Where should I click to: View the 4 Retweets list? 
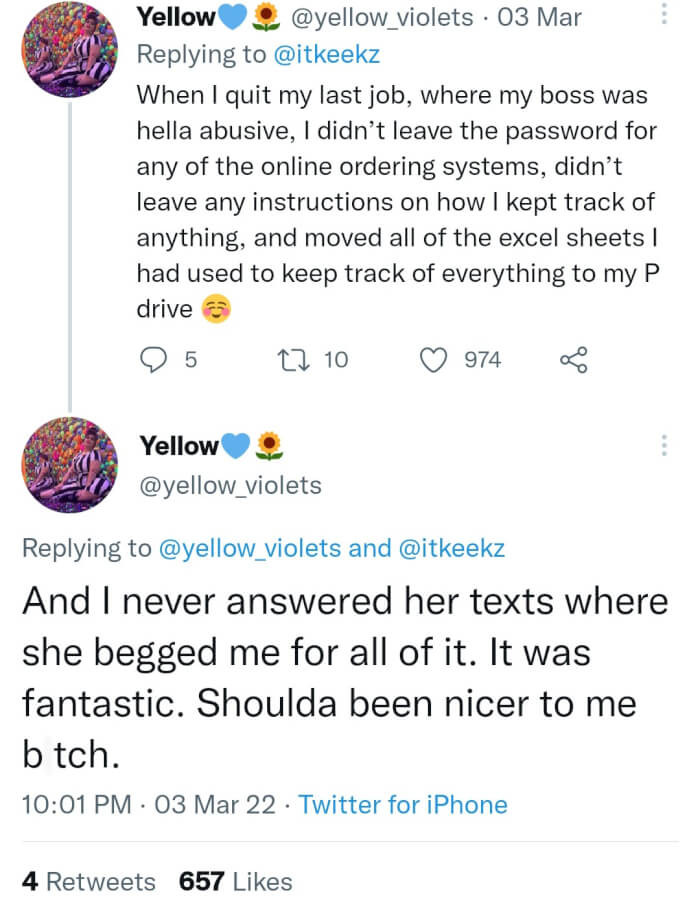89,881
